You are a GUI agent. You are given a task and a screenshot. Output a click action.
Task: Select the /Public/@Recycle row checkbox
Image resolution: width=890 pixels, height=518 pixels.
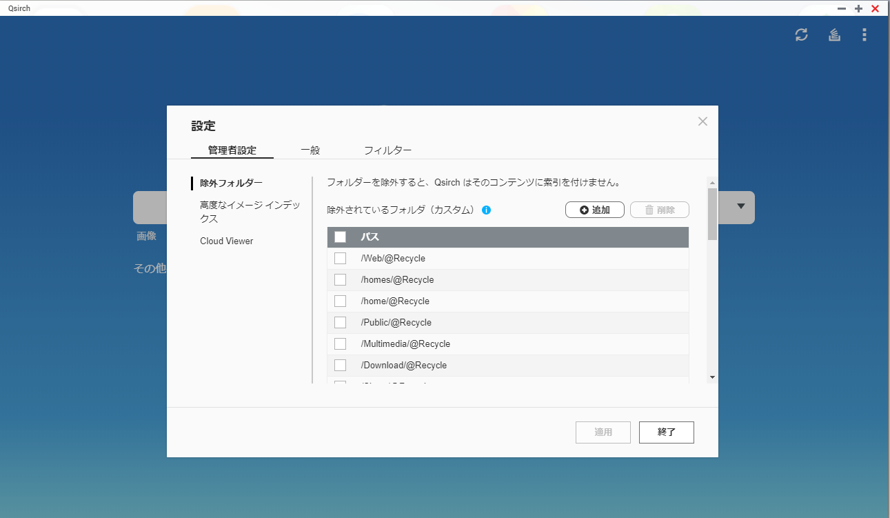point(340,322)
